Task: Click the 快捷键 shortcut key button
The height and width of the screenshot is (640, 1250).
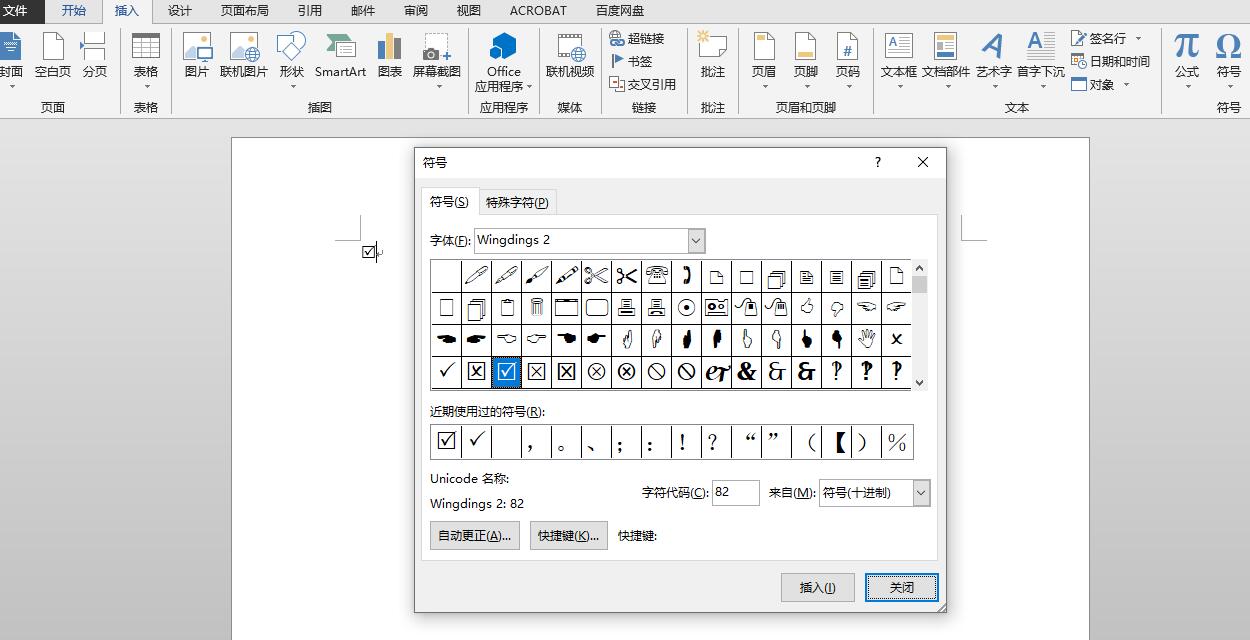Action: pyautogui.click(x=568, y=536)
